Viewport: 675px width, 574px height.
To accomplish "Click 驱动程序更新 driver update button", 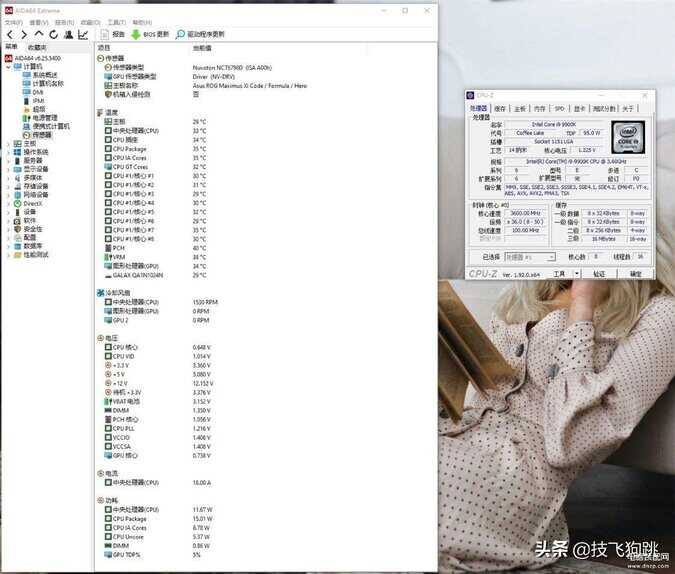I will point(200,34).
